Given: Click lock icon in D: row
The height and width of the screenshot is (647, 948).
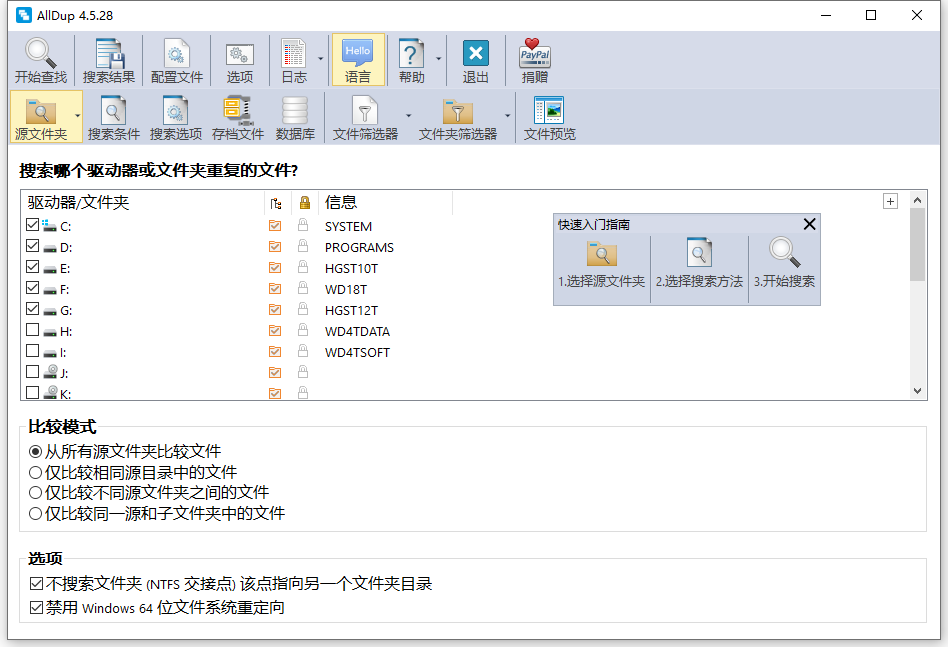Looking at the screenshot, I should pos(303,246).
